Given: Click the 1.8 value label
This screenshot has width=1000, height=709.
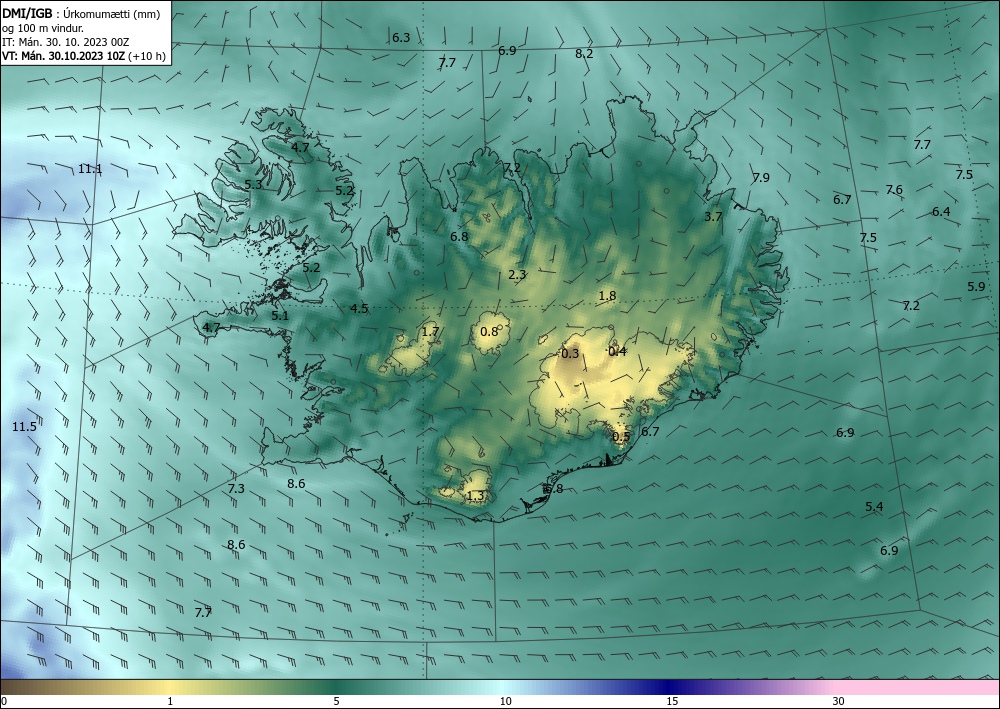Looking at the screenshot, I should tap(607, 296).
